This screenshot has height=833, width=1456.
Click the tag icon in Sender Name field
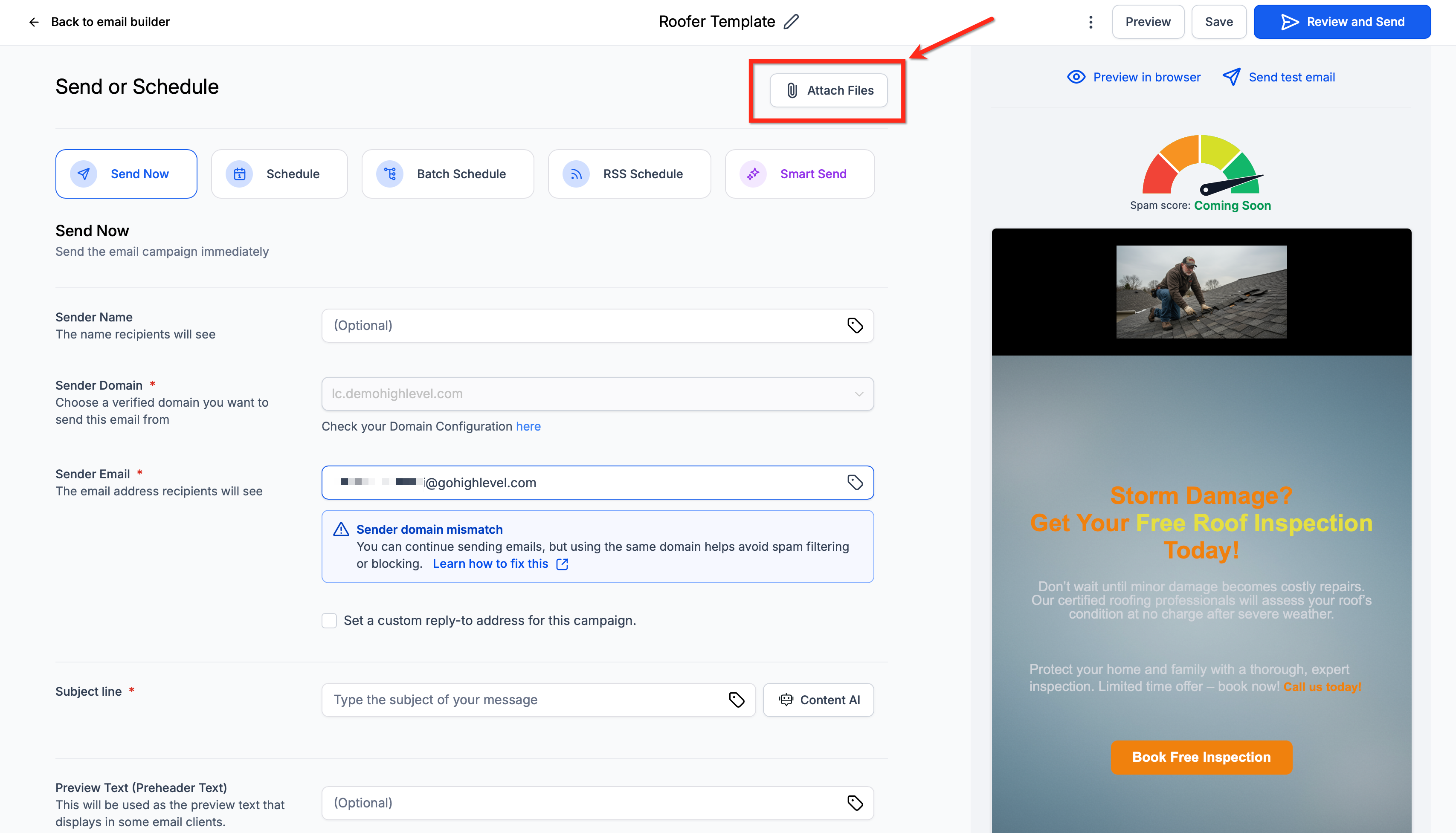(x=855, y=326)
